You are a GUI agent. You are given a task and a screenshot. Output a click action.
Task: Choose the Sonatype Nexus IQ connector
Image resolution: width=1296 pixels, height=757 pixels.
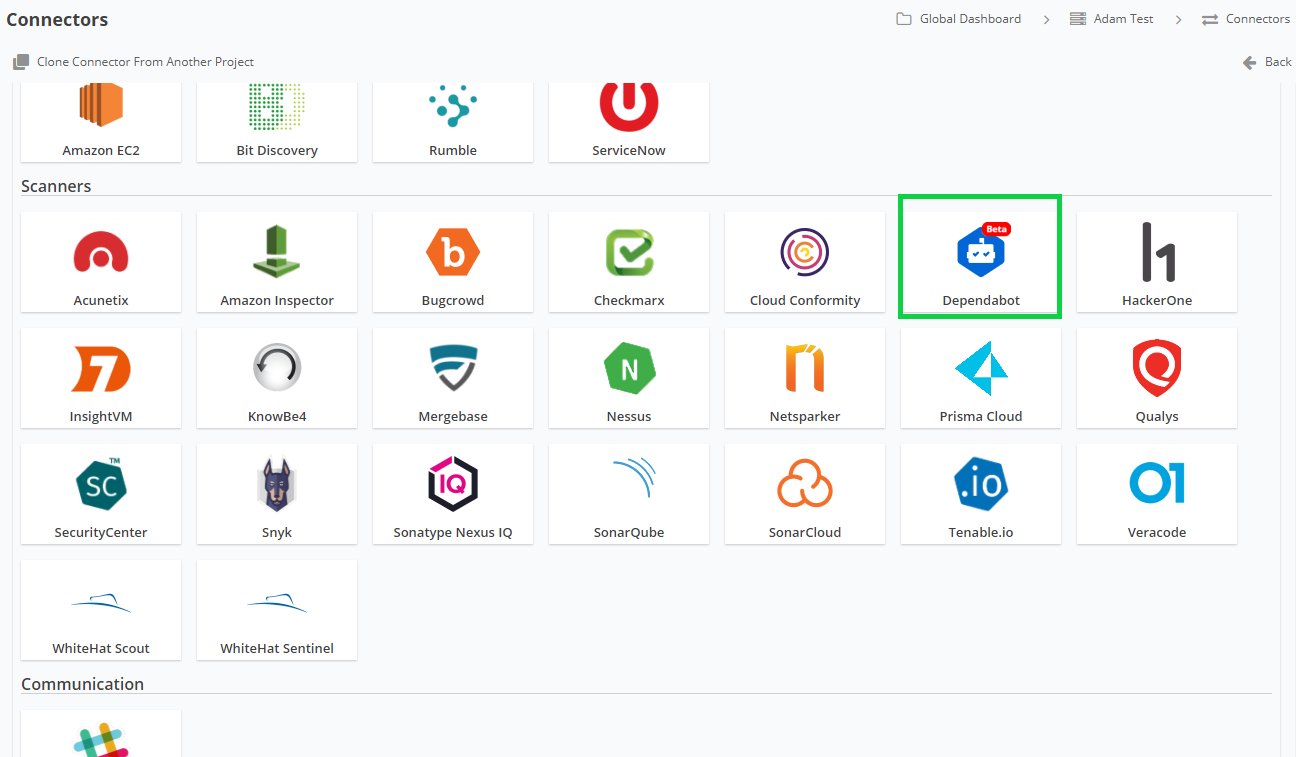[x=453, y=494]
